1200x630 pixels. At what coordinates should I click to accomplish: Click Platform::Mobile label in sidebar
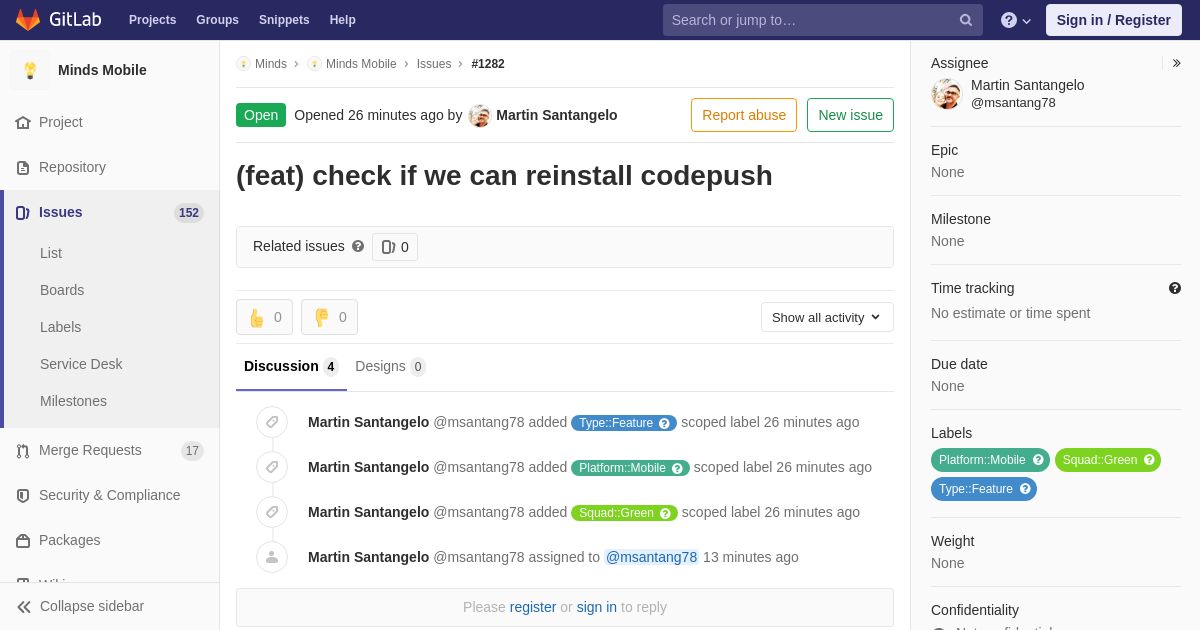(990, 460)
